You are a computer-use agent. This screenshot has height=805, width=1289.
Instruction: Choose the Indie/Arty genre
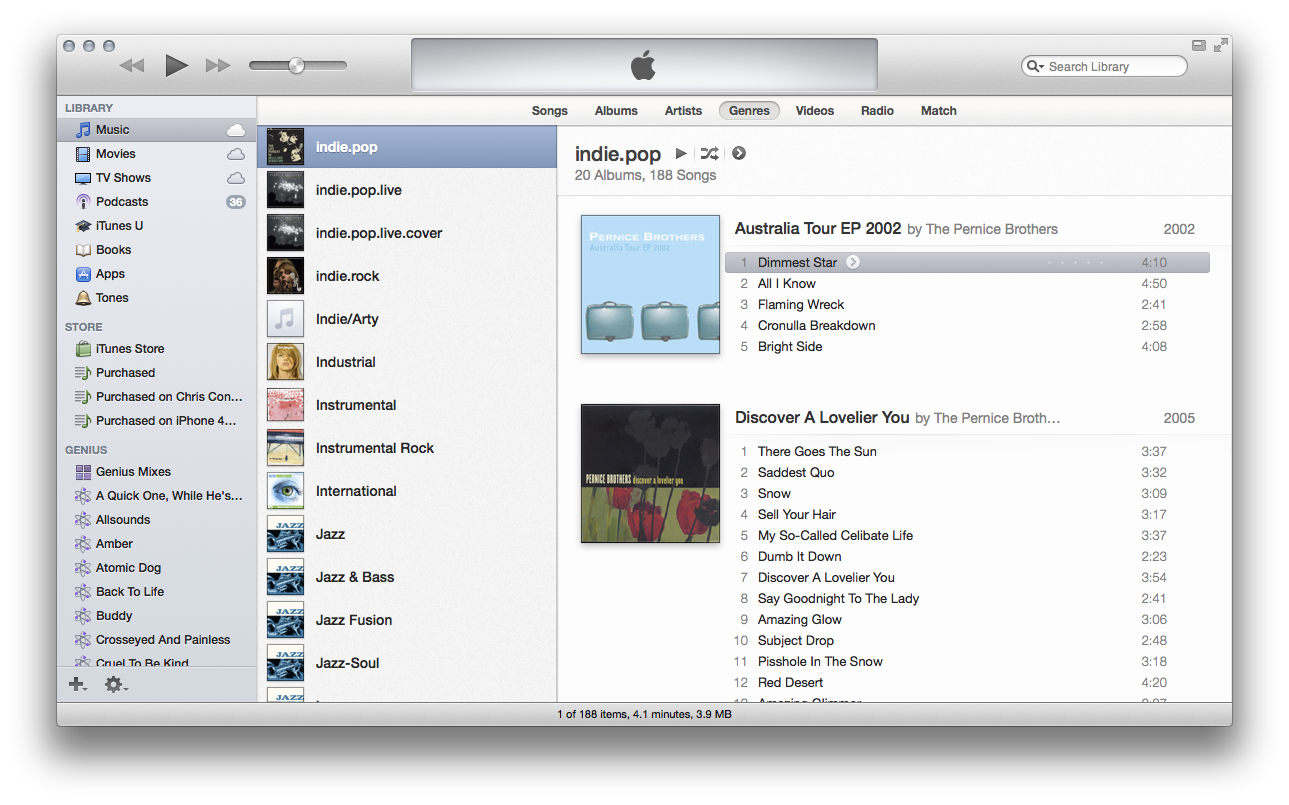coord(407,319)
